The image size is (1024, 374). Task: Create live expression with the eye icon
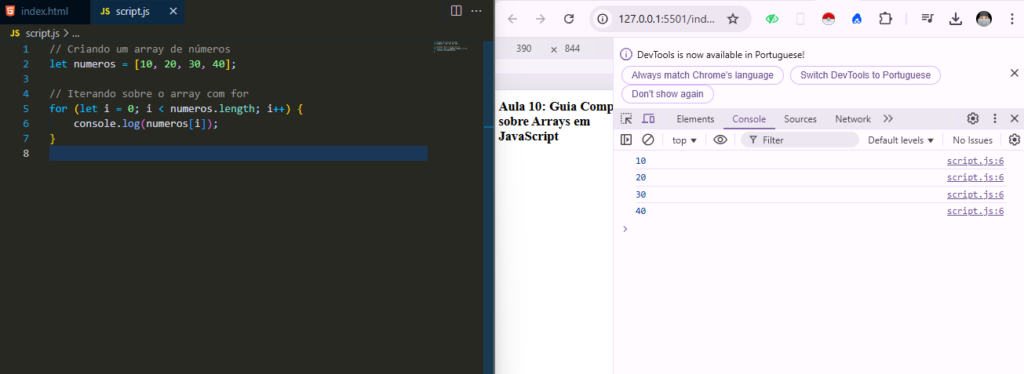click(720, 140)
